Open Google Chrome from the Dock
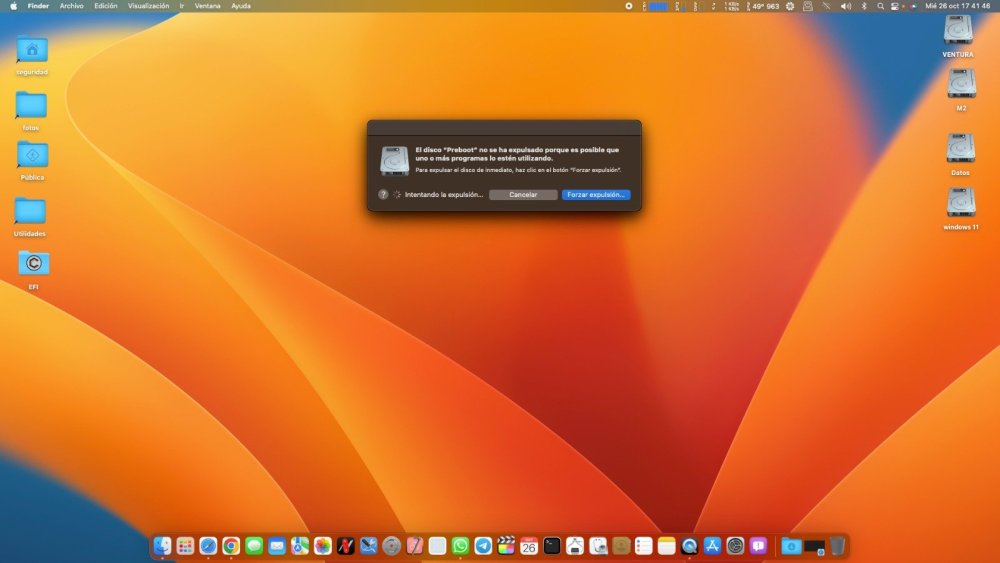 click(231, 546)
